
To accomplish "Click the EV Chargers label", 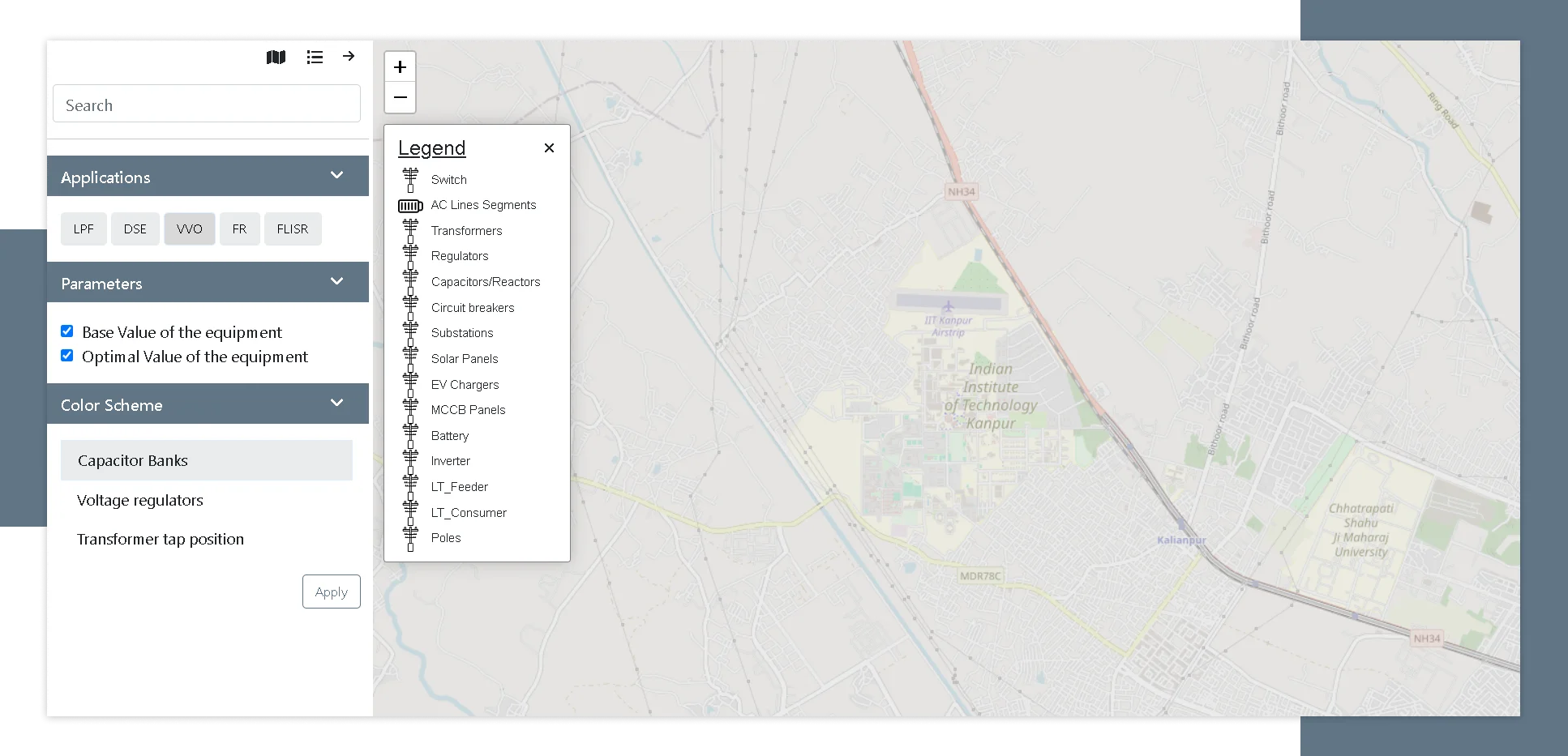I will click(x=465, y=385).
